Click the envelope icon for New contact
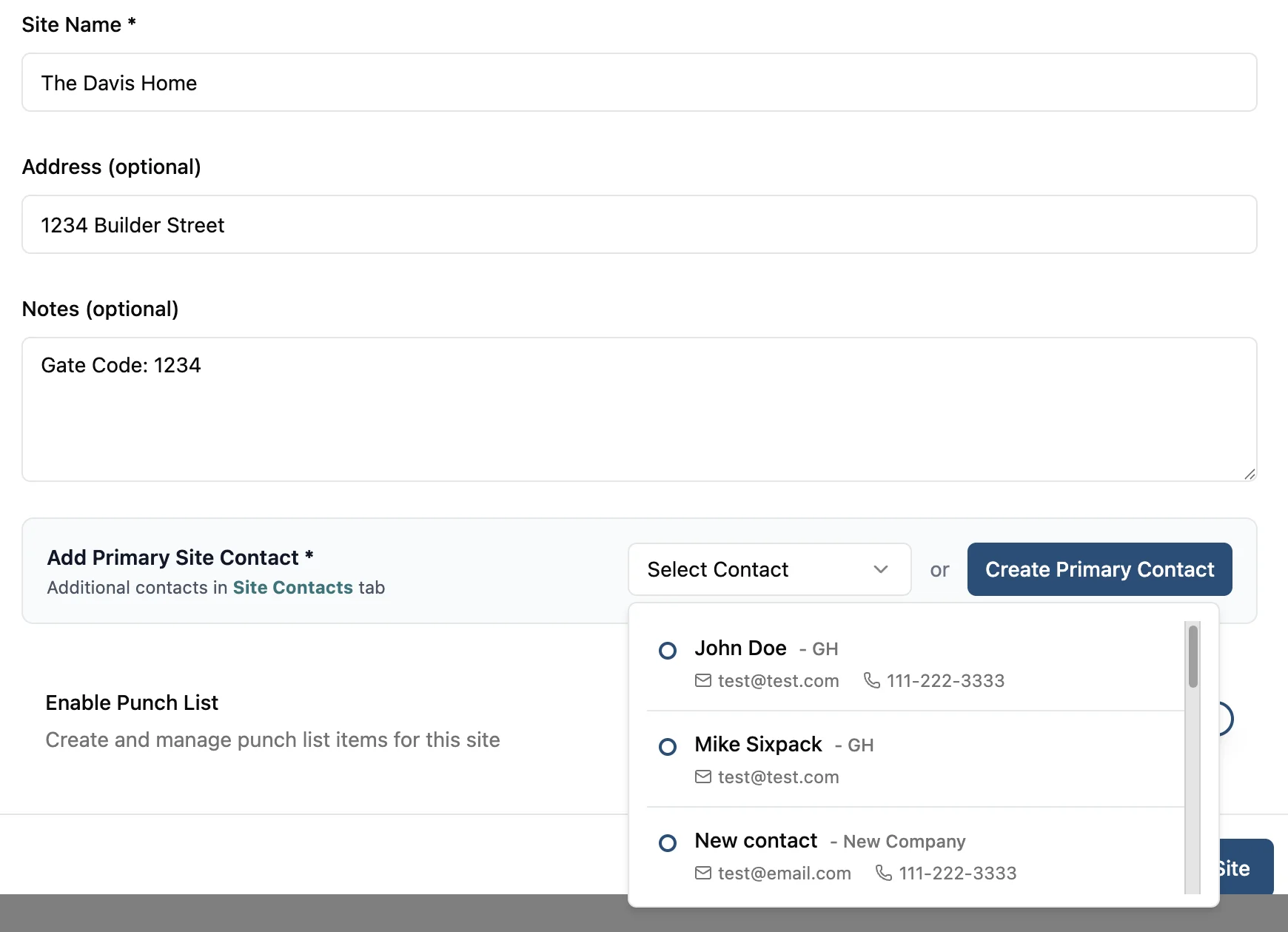This screenshot has width=1288, height=932. point(702,874)
